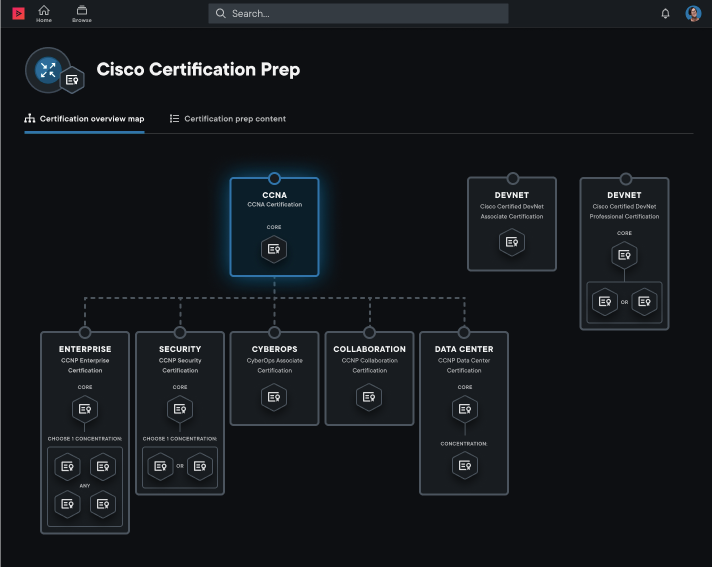The image size is (712, 567).
Task: Focus the Search input field
Action: pyautogui.click(x=358, y=14)
